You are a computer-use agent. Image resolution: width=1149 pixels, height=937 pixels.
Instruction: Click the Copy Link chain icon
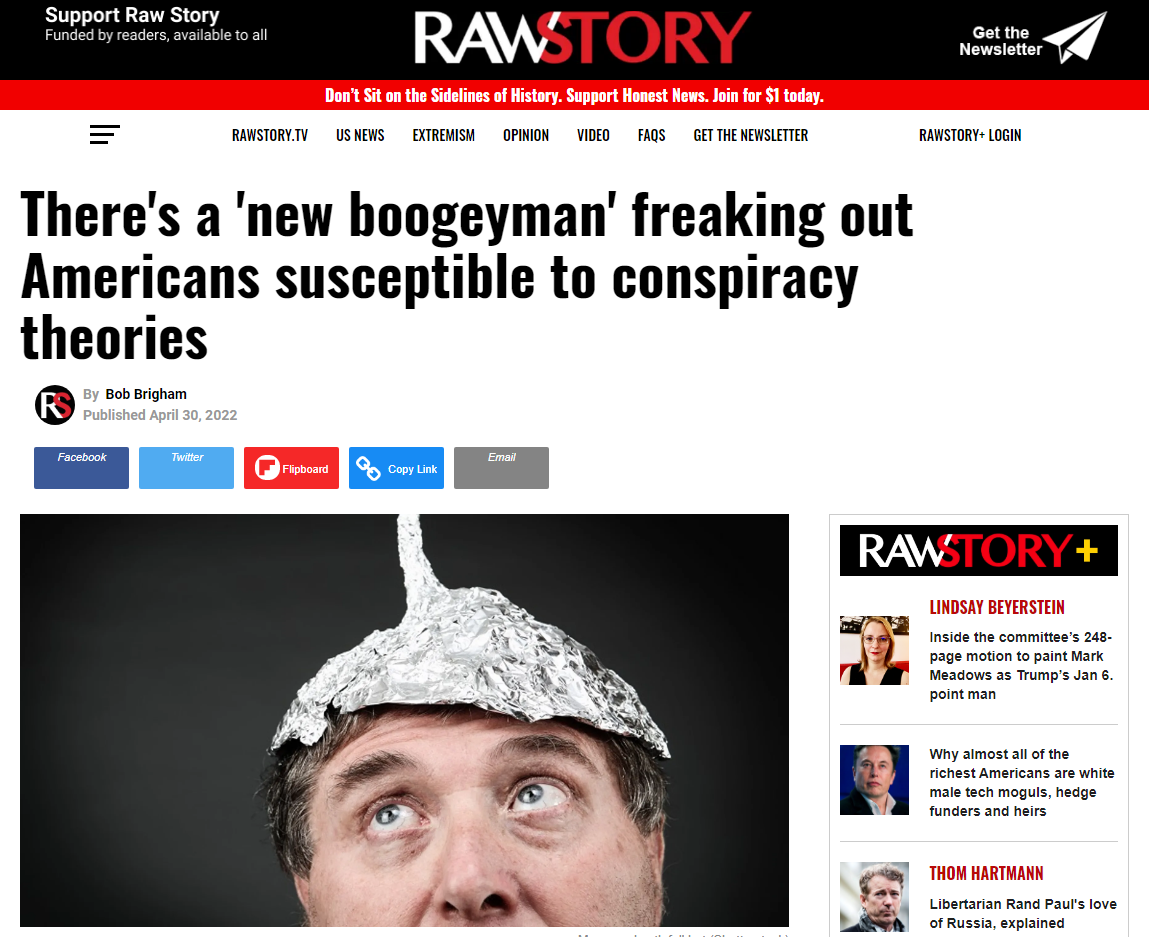pyautogui.click(x=368, y=468)
